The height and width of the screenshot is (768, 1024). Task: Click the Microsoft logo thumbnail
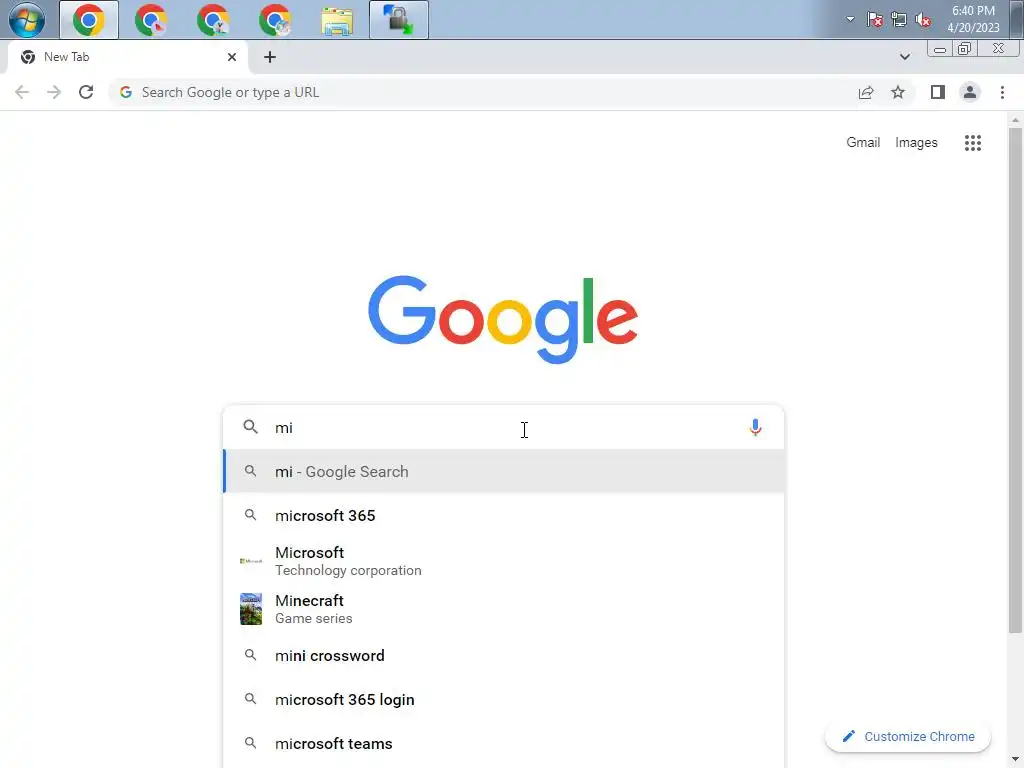[251, 561]
